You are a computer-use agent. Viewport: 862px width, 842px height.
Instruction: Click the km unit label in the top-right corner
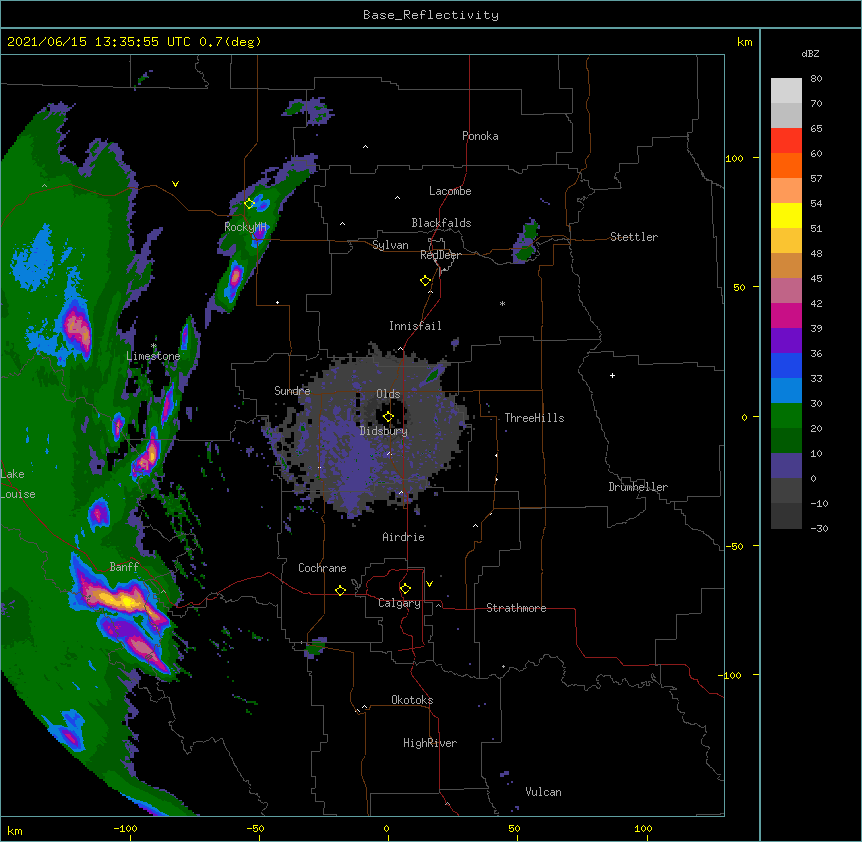pos(744,42)
